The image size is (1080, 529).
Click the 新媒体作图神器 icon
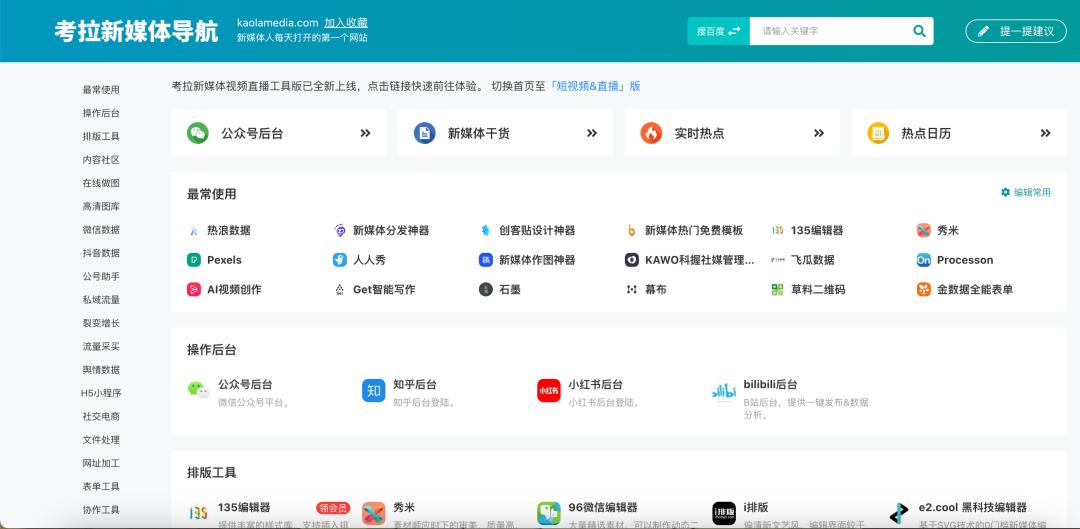pos(486,260)
